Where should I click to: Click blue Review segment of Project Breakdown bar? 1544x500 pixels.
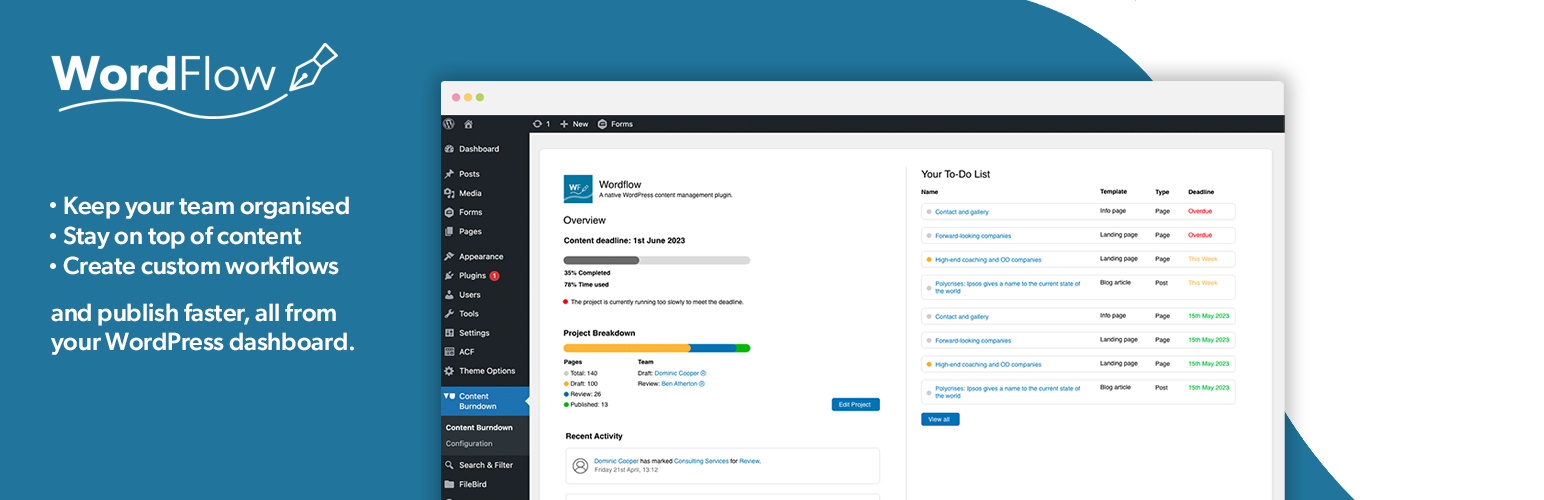click(x=713, y=348)
